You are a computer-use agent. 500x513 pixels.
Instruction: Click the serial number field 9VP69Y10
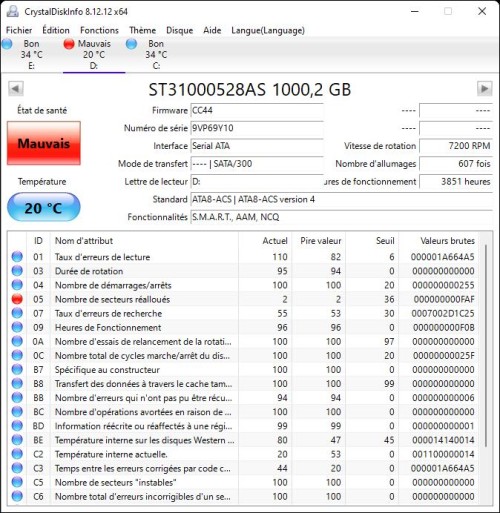pos(257,128)
